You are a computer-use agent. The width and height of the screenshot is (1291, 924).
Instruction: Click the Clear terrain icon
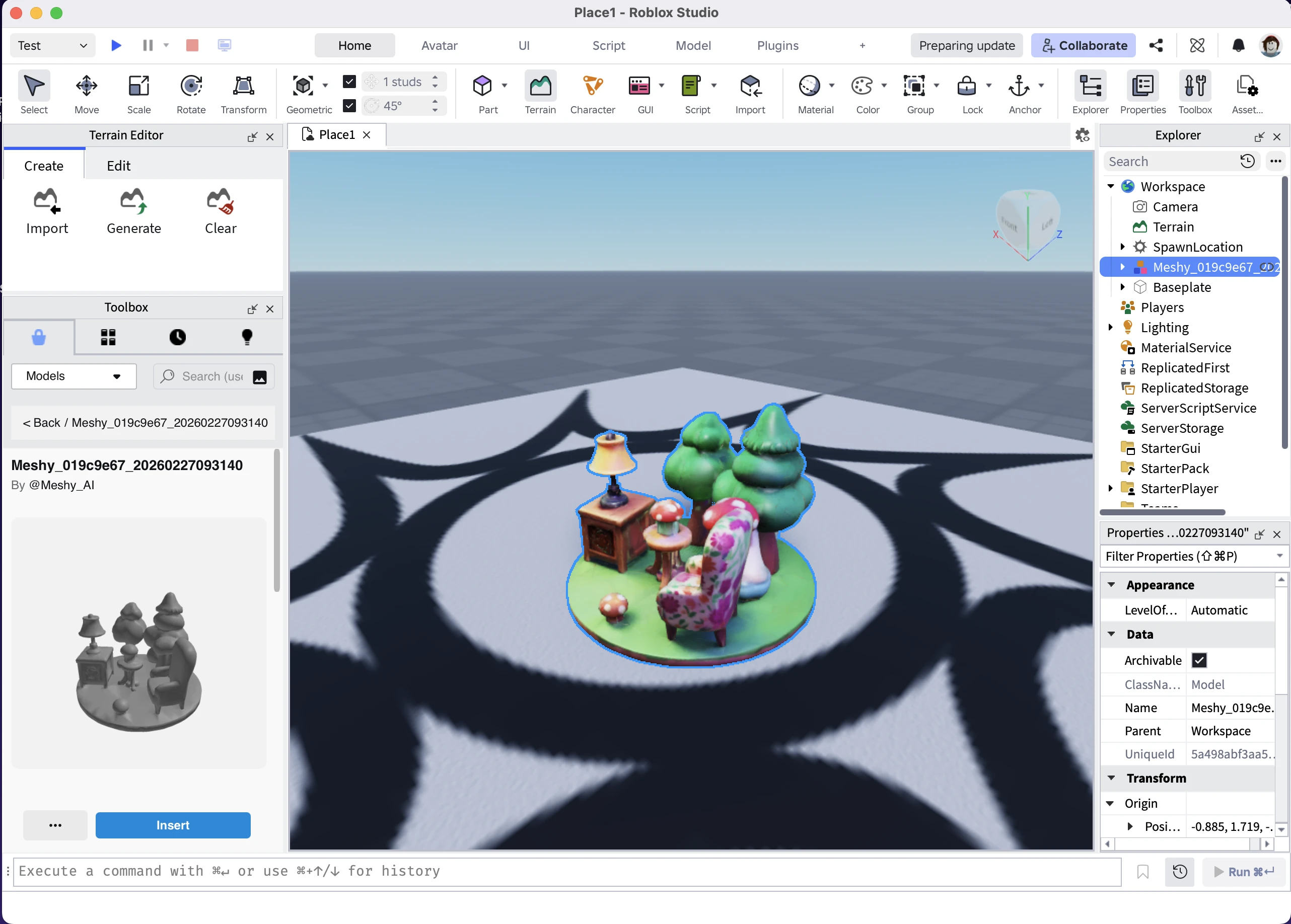221,201
